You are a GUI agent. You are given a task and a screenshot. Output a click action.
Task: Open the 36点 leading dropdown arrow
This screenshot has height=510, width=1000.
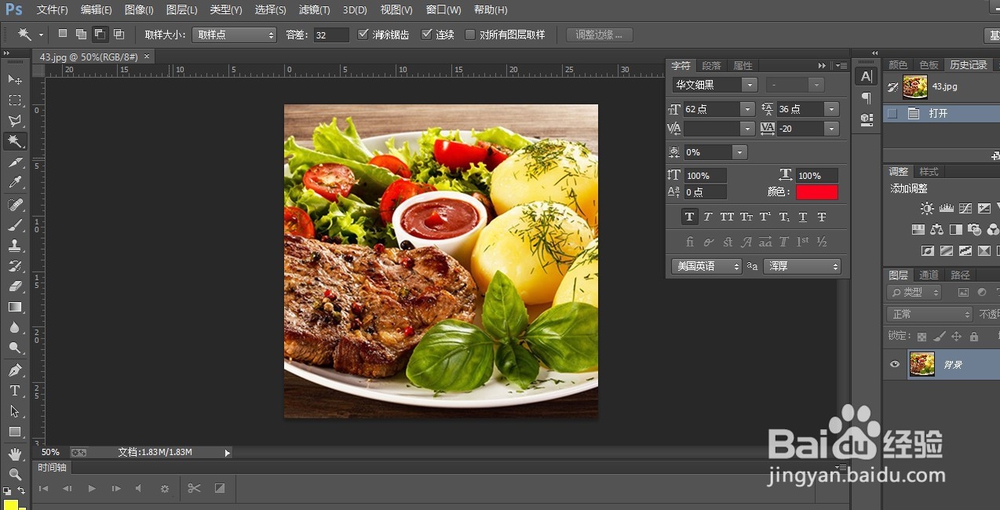[x=831, y=109]
